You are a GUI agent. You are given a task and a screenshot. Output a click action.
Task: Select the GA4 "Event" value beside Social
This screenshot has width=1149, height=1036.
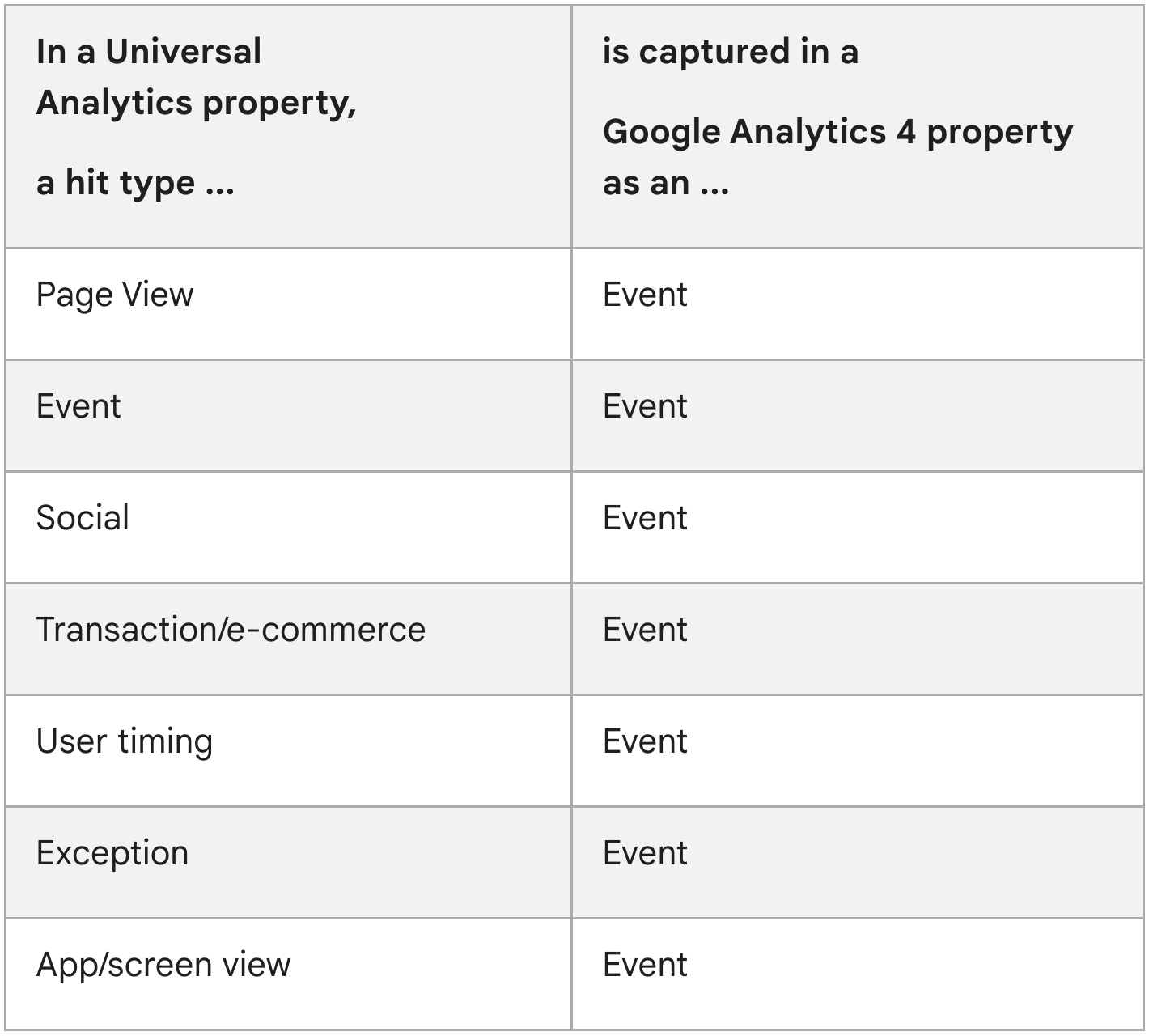[645, 518]
